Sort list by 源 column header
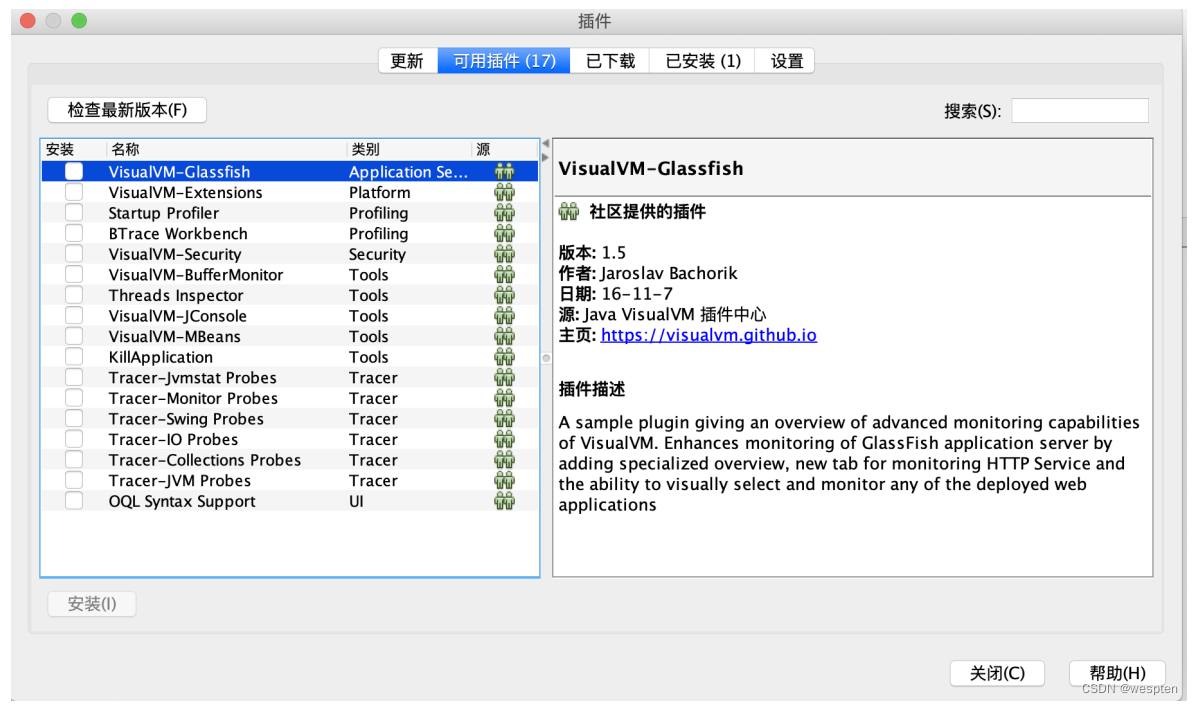 coord(505,149)
